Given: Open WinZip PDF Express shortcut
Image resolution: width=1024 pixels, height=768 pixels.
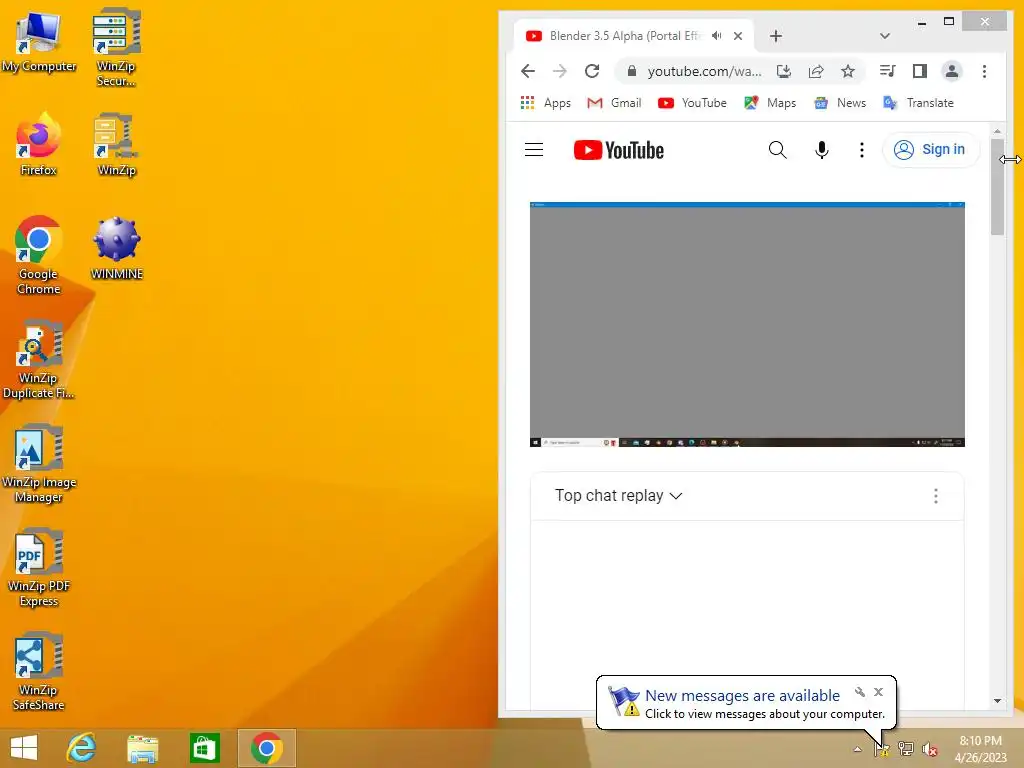Looking at the screenshot, I should tap(39, 568).
